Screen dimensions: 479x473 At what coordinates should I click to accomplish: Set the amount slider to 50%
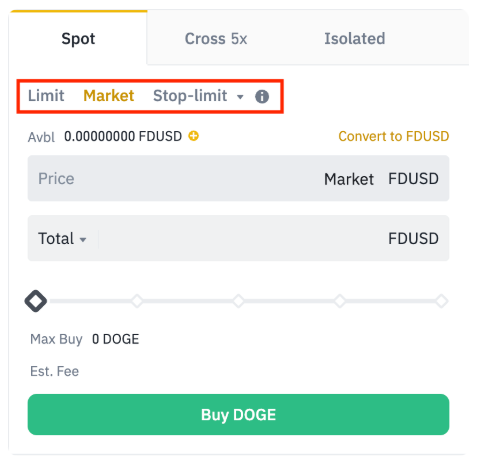click(x=238, y=301)
